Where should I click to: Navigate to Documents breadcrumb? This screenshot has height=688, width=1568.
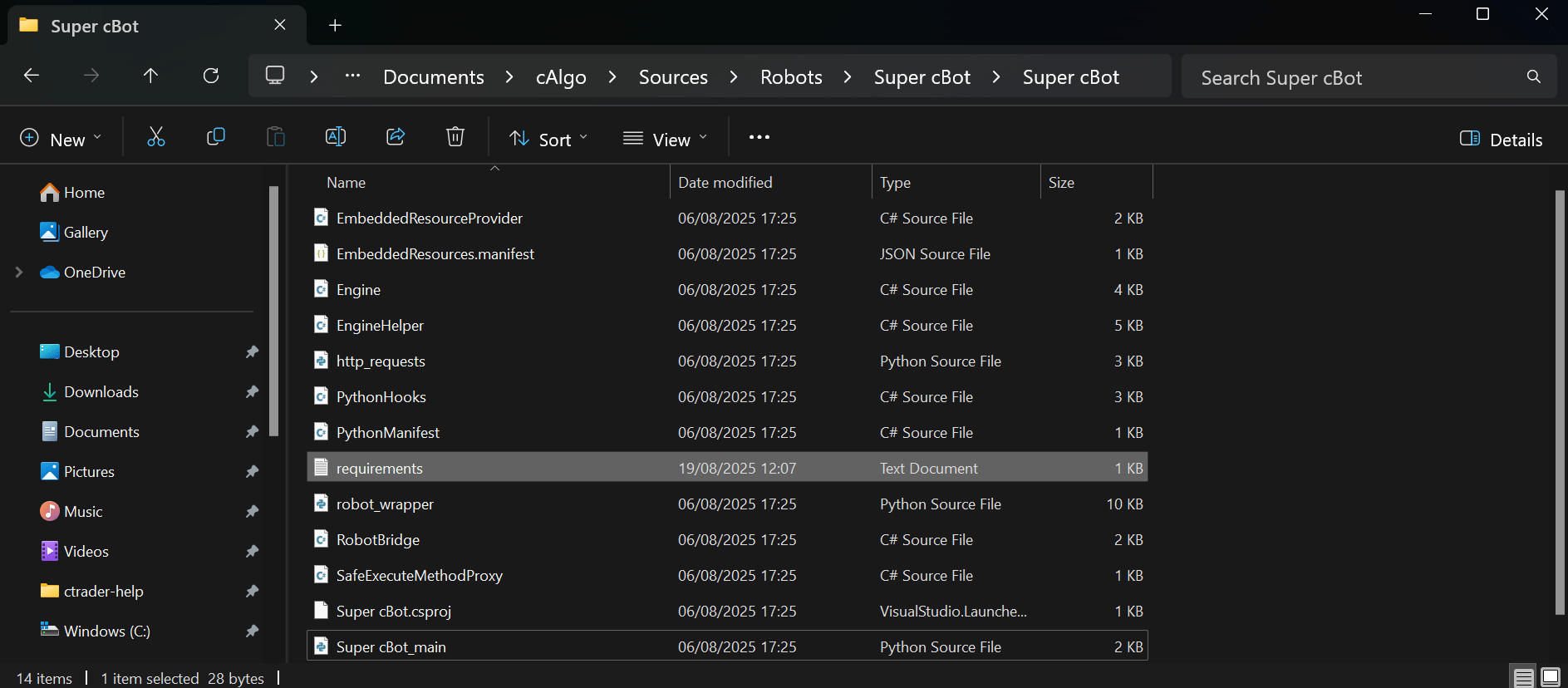pos(434,77)
